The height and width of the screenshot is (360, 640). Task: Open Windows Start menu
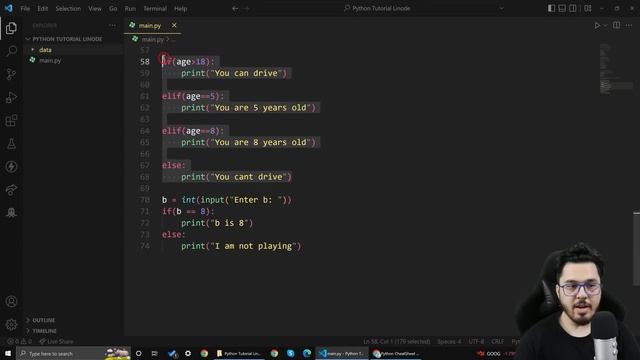click(x=8, y=353)
